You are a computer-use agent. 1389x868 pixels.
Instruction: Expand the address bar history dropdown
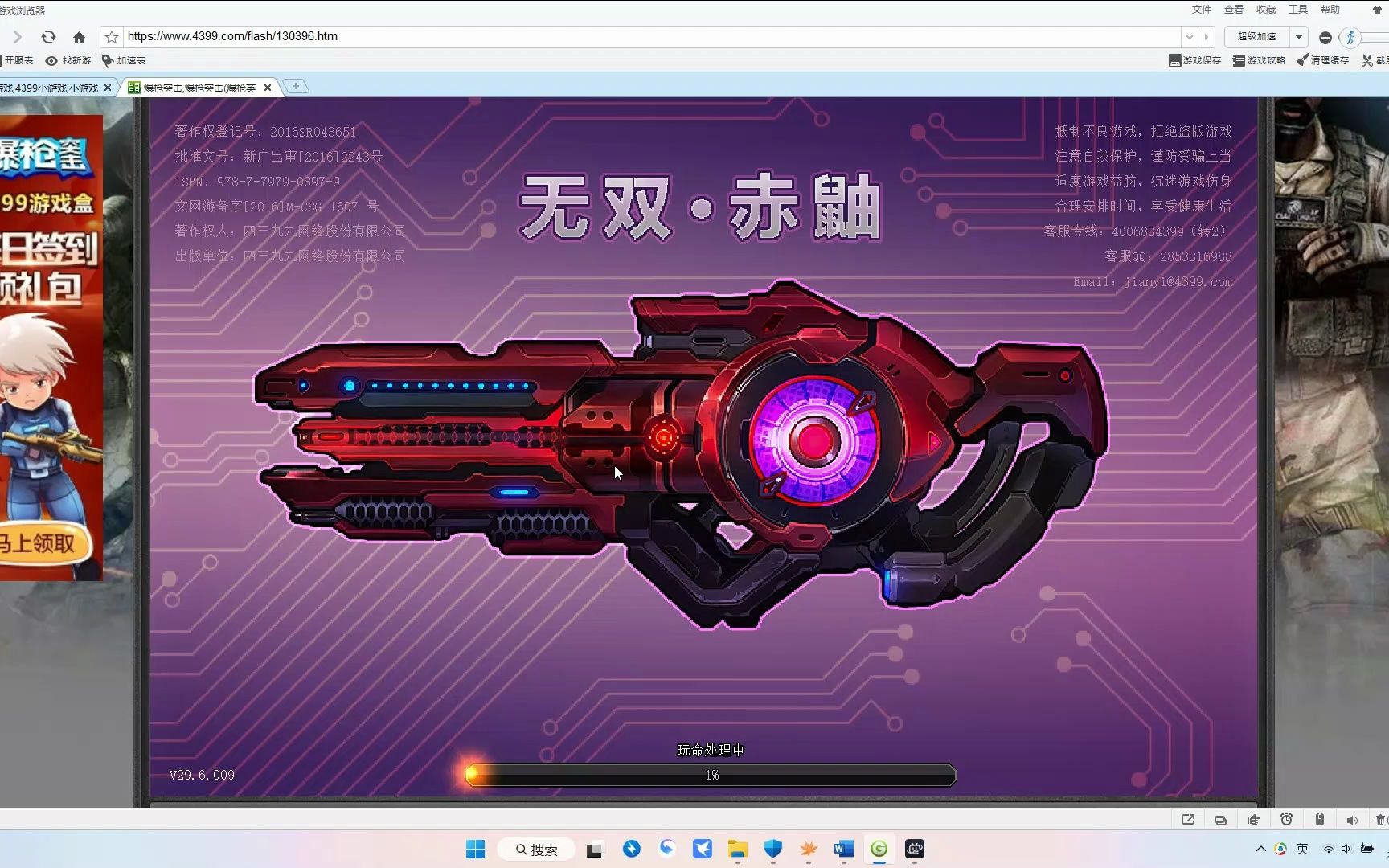click(x=1190, y=37)
